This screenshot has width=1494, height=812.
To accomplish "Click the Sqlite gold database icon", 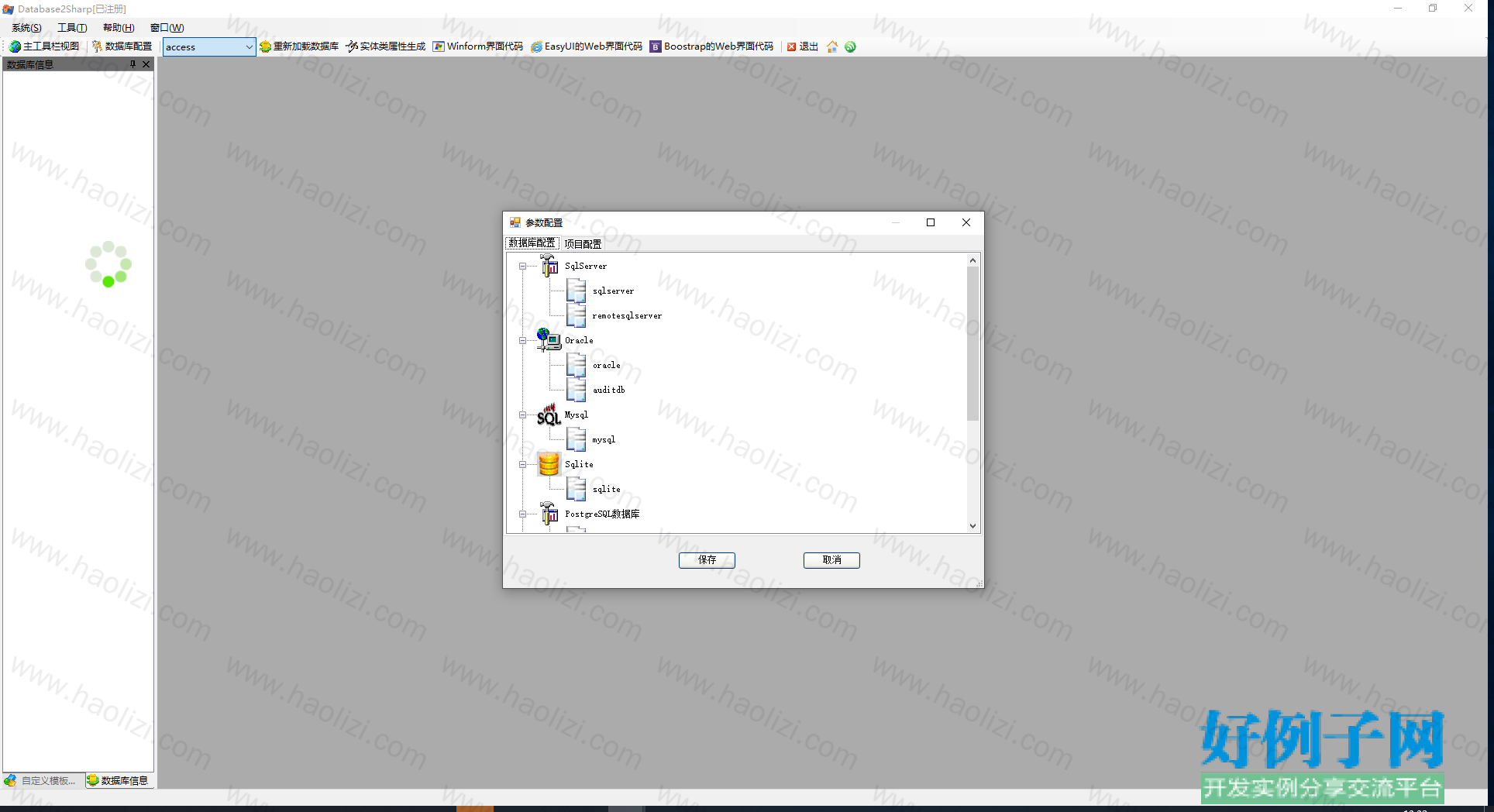I will pyautogui.click(x=549, y=464).
